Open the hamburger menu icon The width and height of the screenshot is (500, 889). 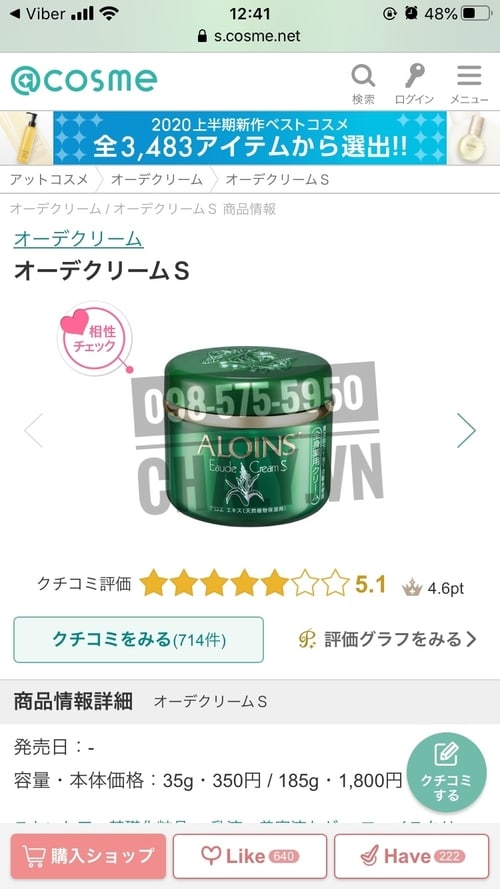469,76
